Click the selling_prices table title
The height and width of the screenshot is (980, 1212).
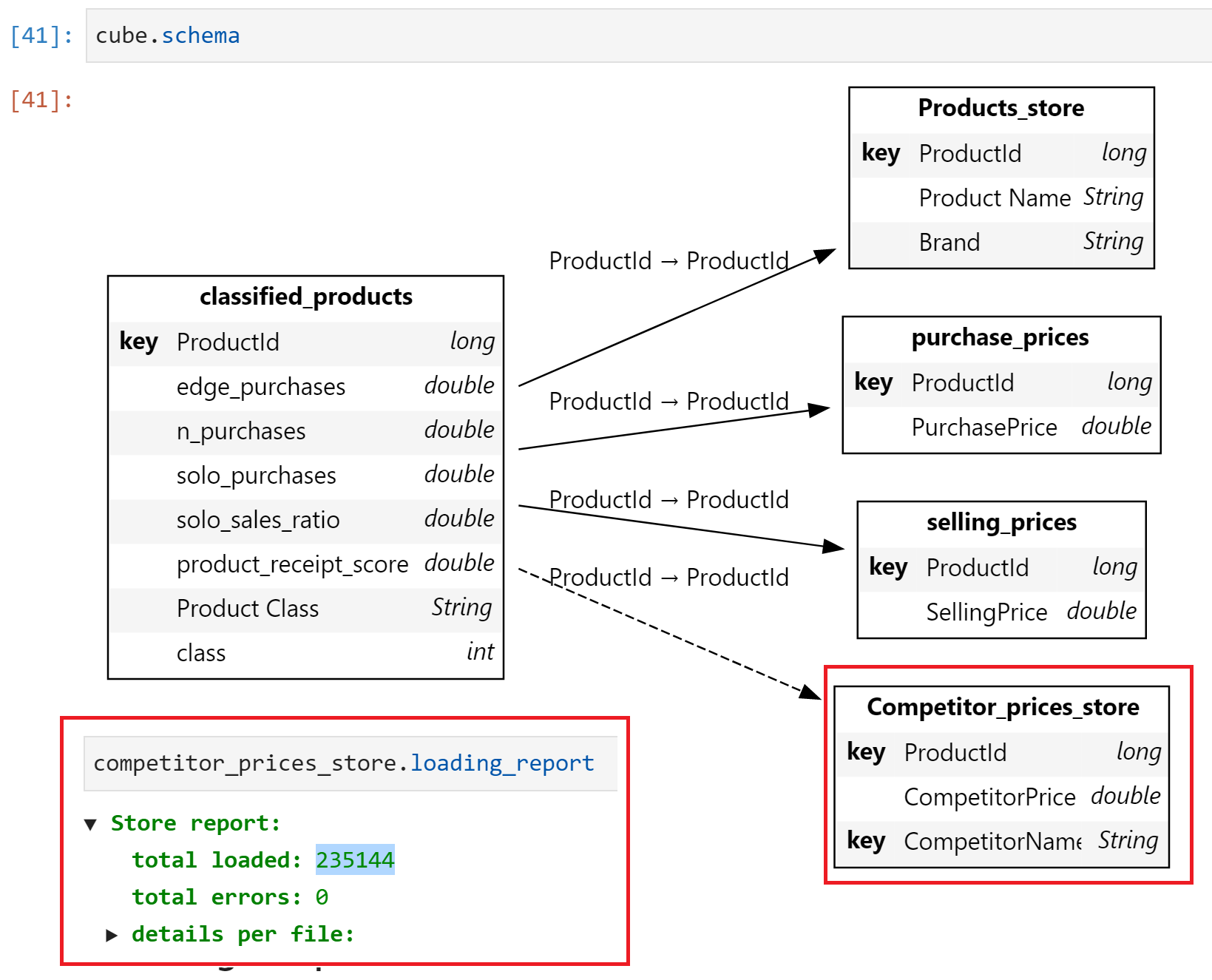click(x=1001, y=522)
